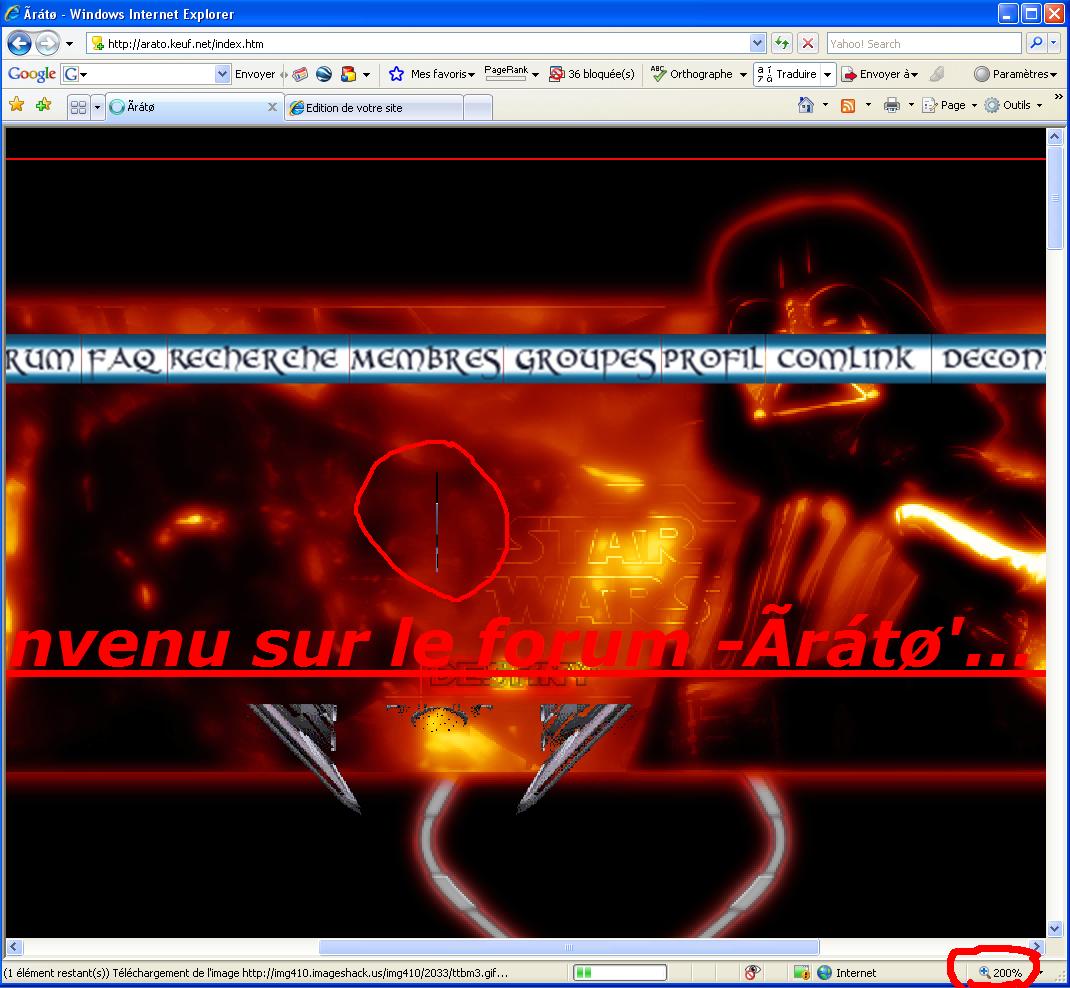
Task: Show hidden toolbar buttons chevron
Action: coord(1058,98)
